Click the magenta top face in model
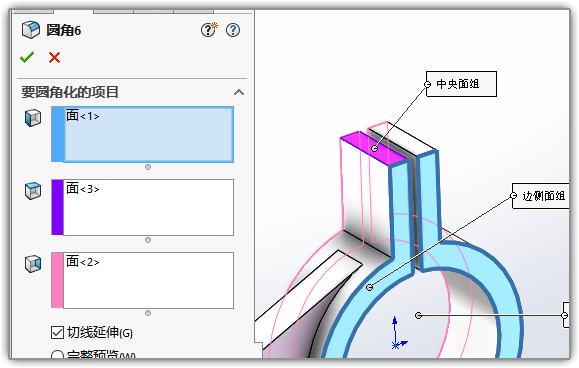This screenshot has width=579, height=368. click(x=373, y=148)
